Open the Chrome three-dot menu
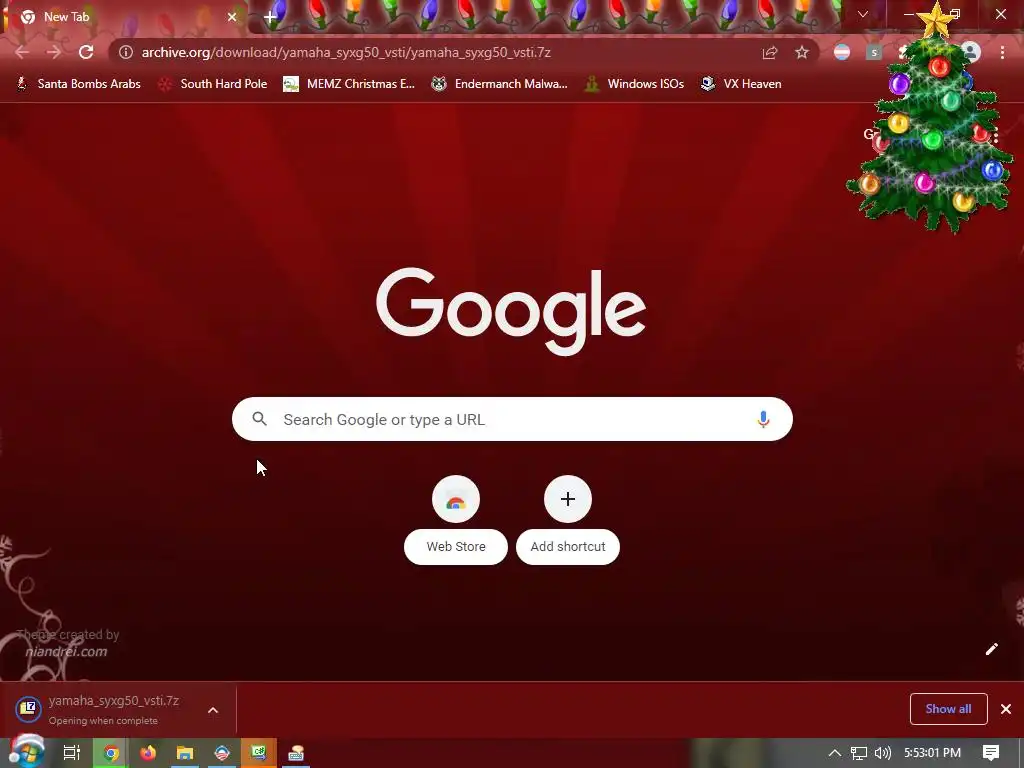 1002,52
